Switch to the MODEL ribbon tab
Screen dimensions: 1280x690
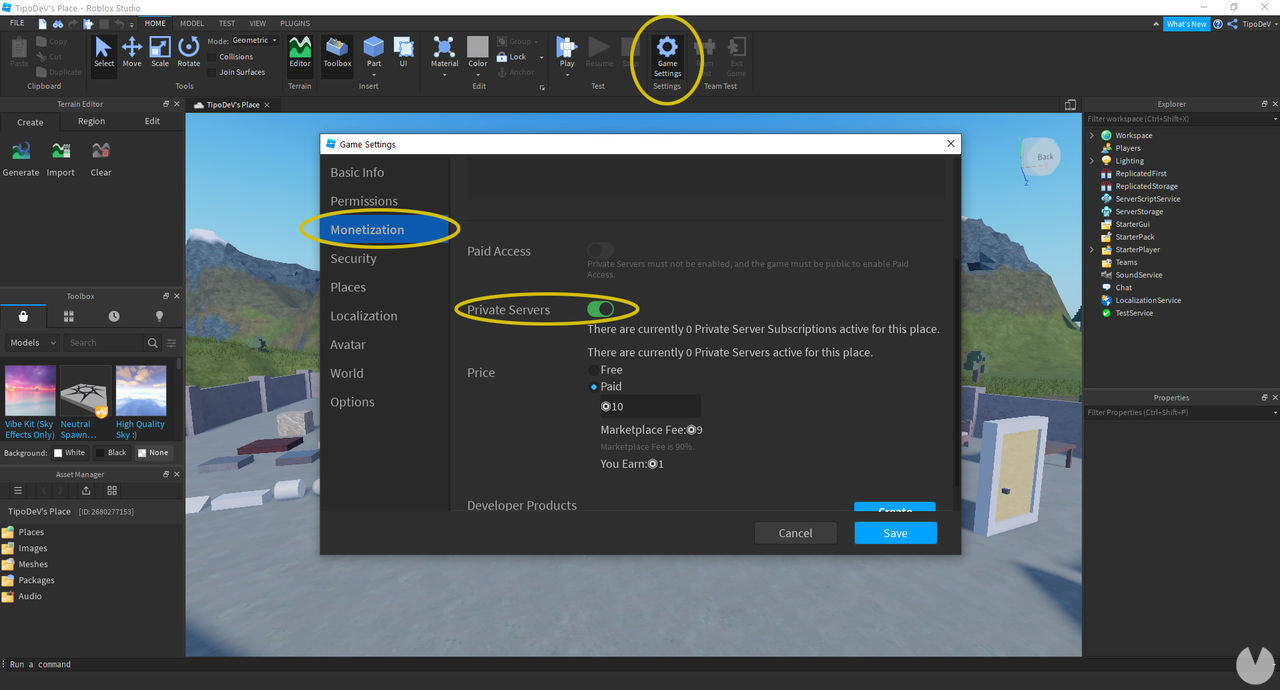[x=191, y=23]
